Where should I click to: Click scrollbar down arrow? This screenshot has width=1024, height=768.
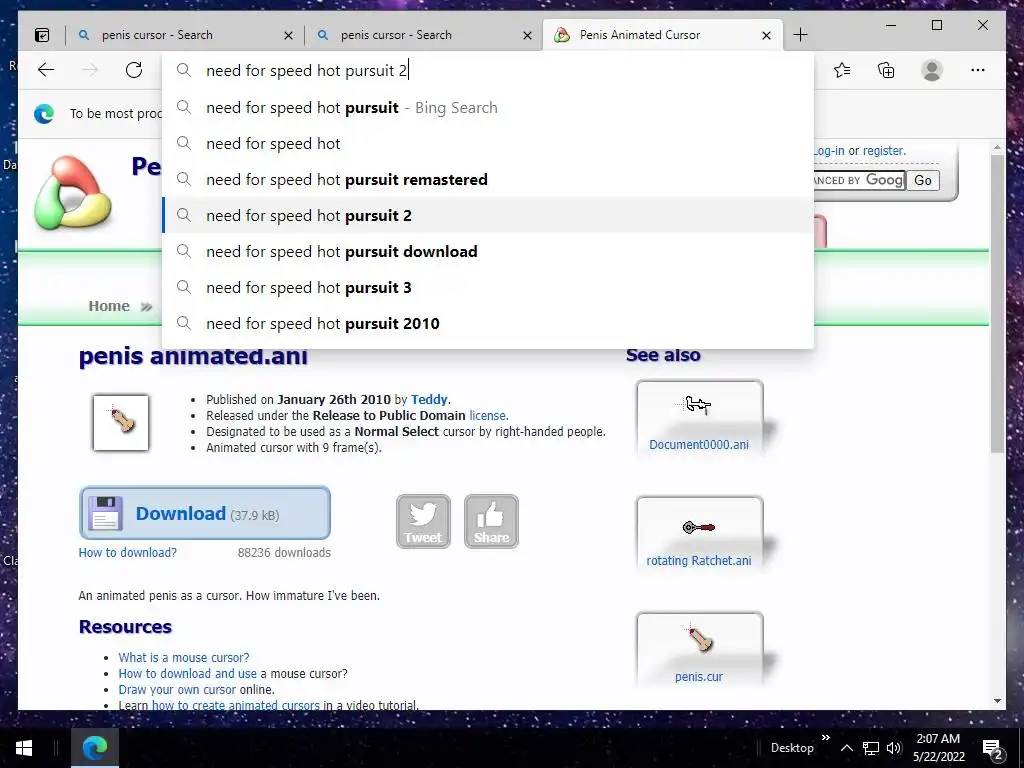click(997, 701)
